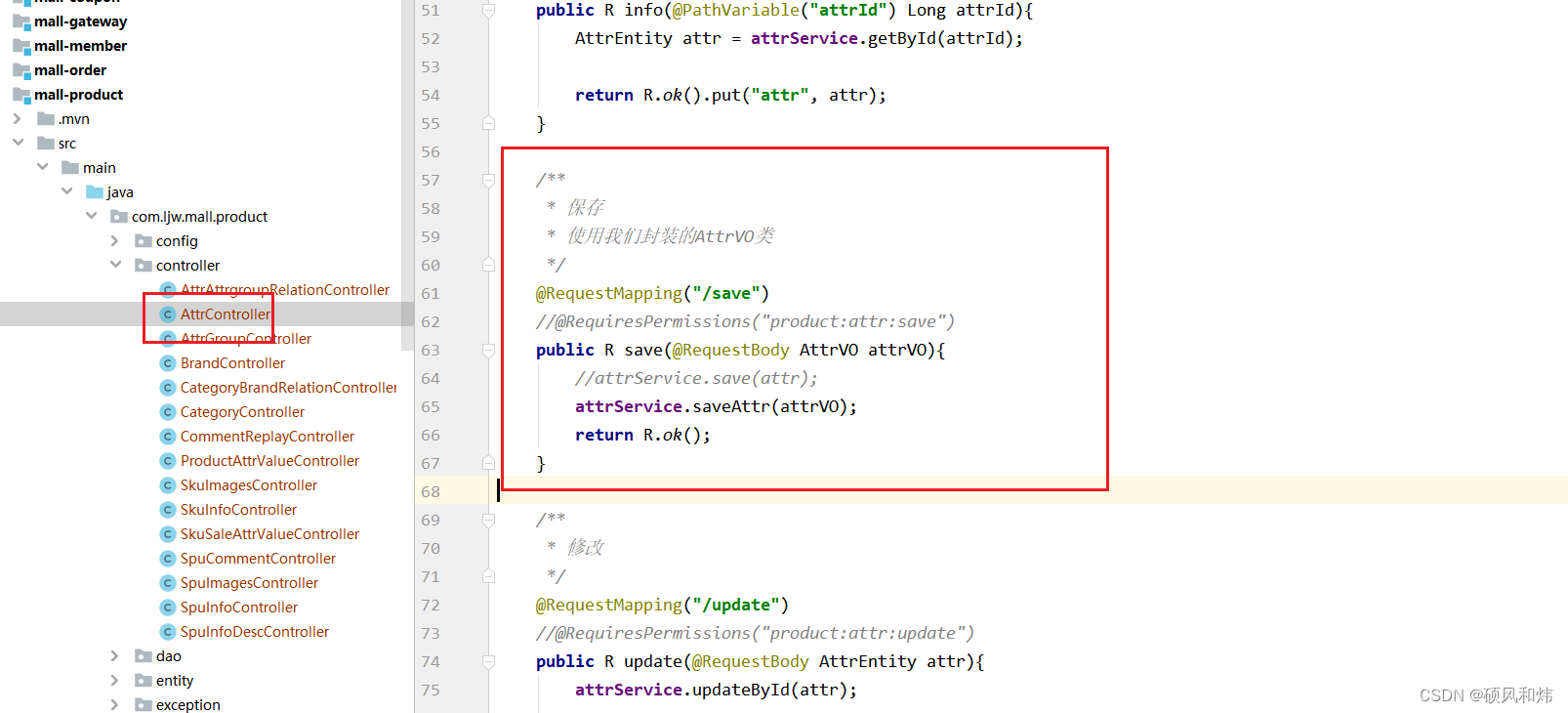
Task: Click the exception package folder icon
Action: (x=144, y=704)
